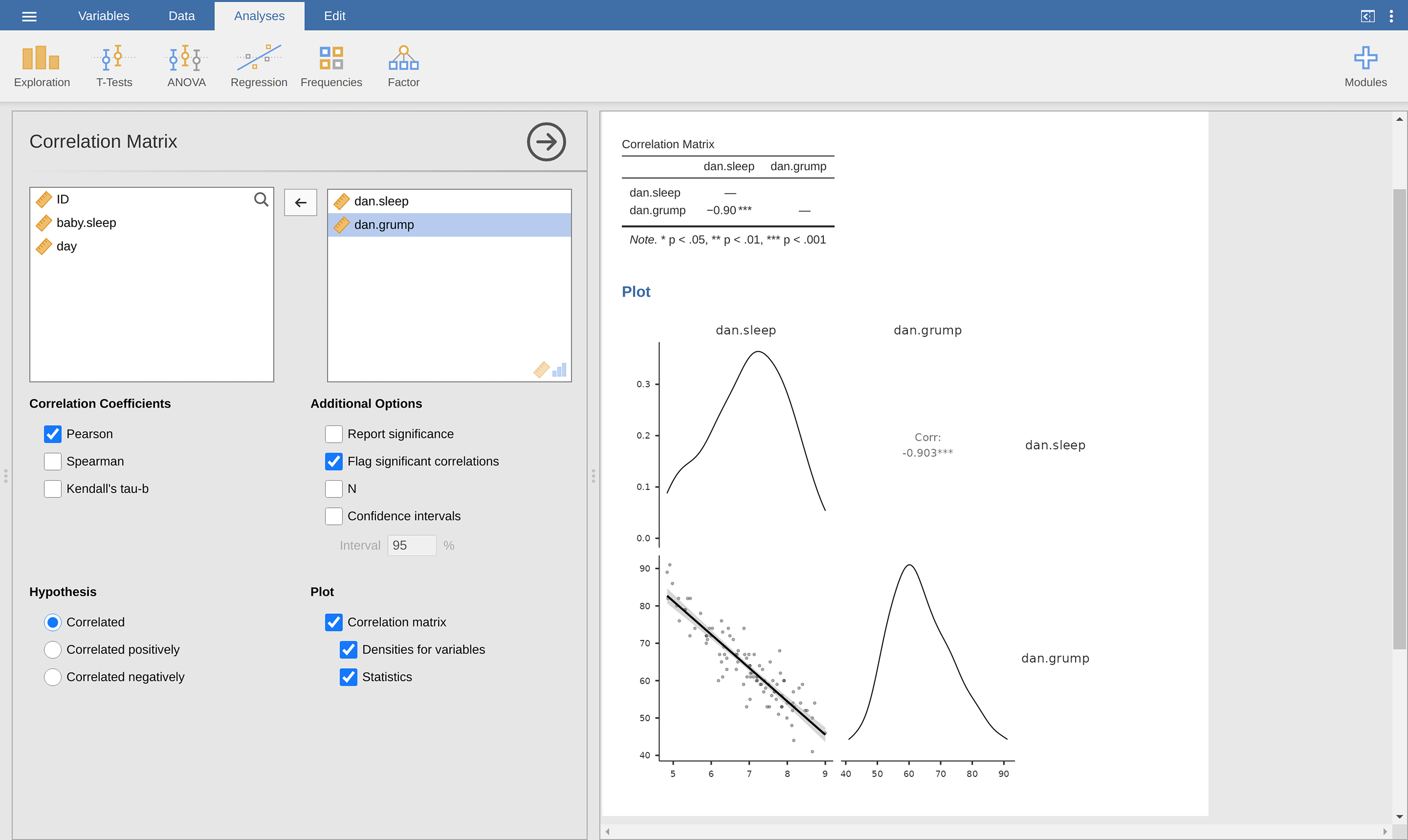Image resolution: width=1408 pixels, height=840 pixels.
Task: Move variable back with left arrow button
Action: pyautogui.click(x=301, y=202)
